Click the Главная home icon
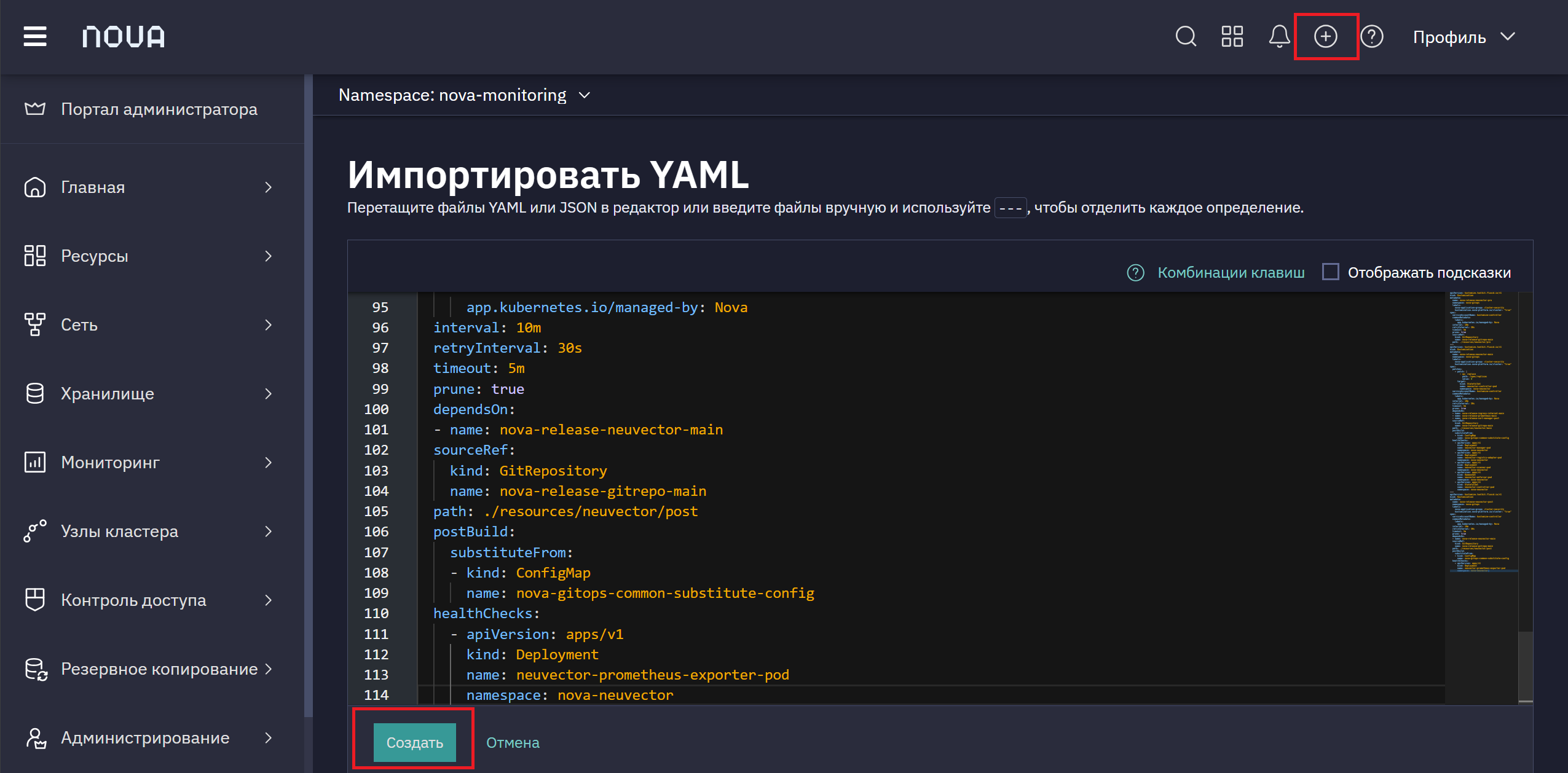This screenshot has width=1568, height=773. click(35, 187)
